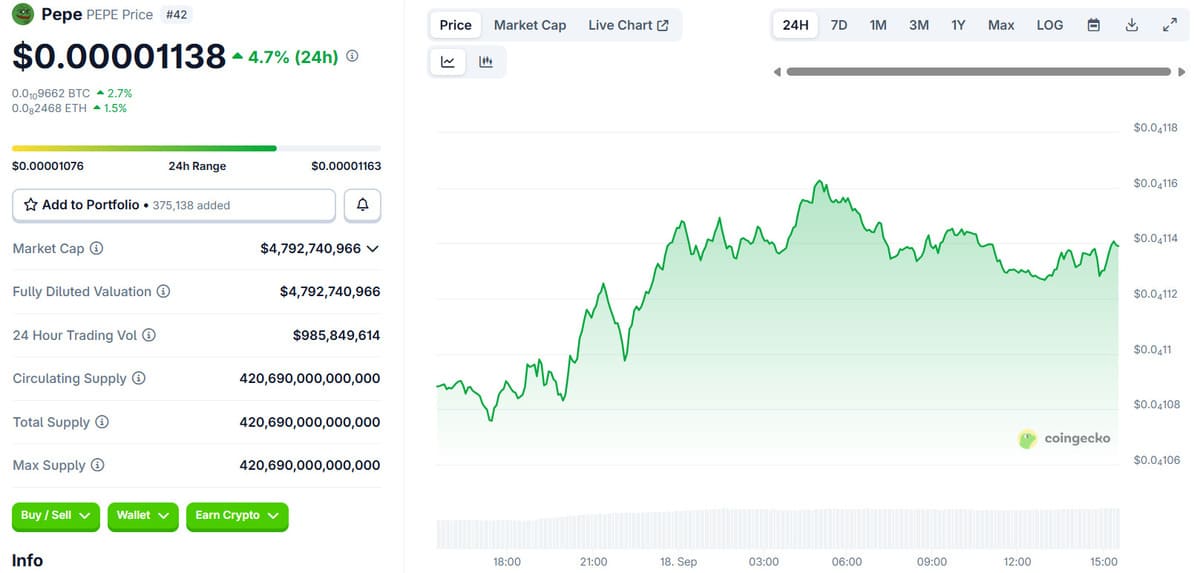This screenshot has width=1200, height=573.
Task: Select the Max time range
Action: click(1001, 25)
